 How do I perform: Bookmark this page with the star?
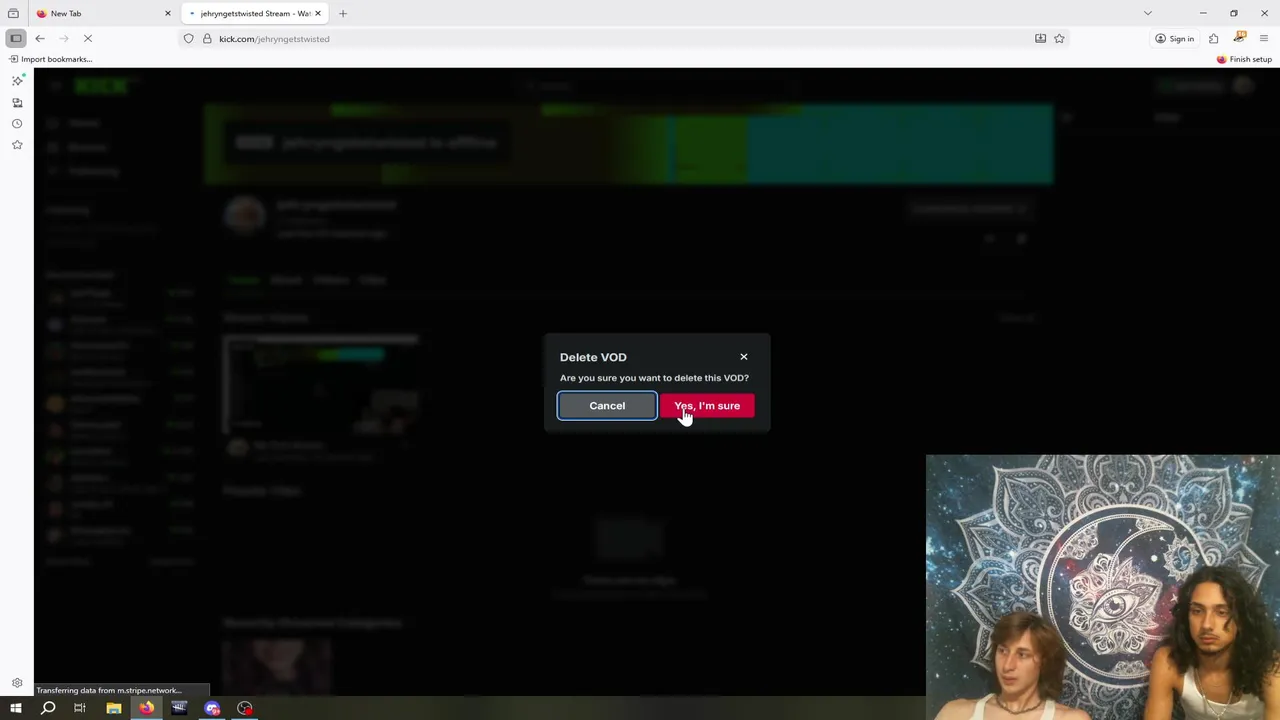pyautogui.click(x=1059, y=38)
